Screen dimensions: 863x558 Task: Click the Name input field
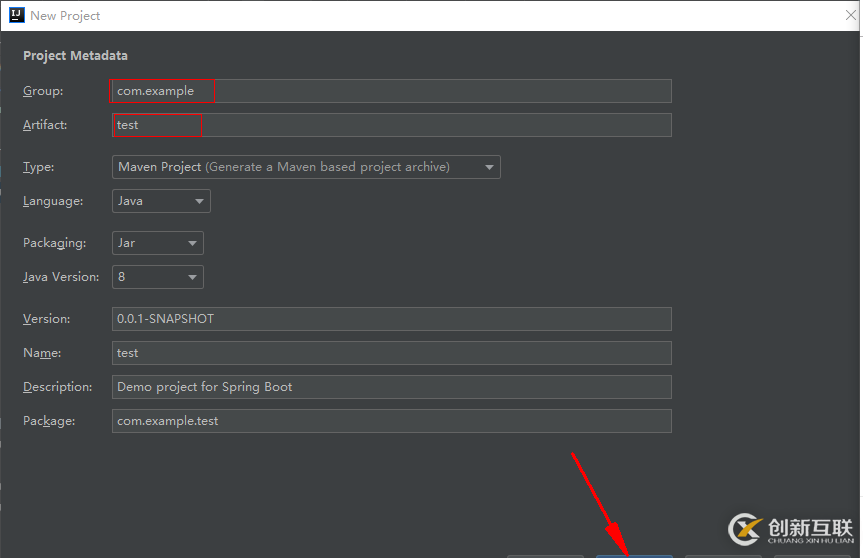[391, 353]
